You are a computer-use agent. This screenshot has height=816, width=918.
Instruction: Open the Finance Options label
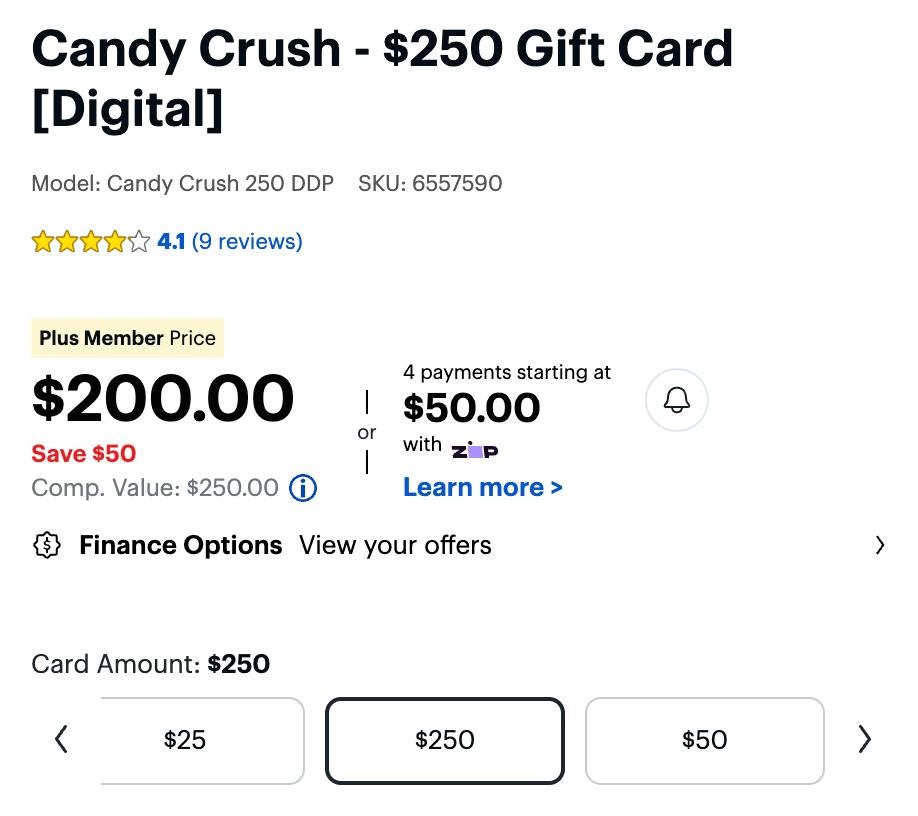pyautogui.click(x=181, y=545)
